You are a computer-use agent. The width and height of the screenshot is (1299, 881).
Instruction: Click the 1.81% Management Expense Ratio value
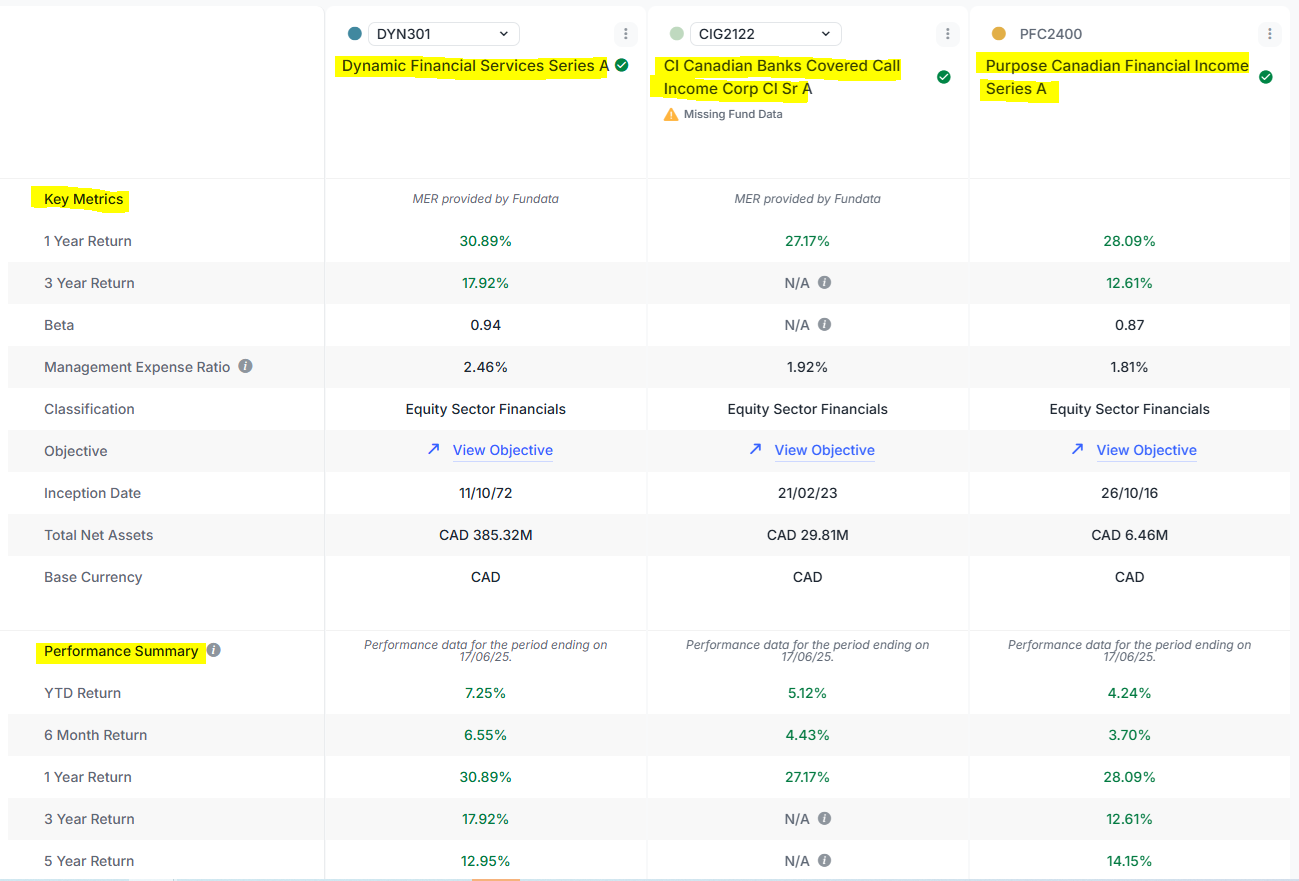click(x=1130, y=367)
